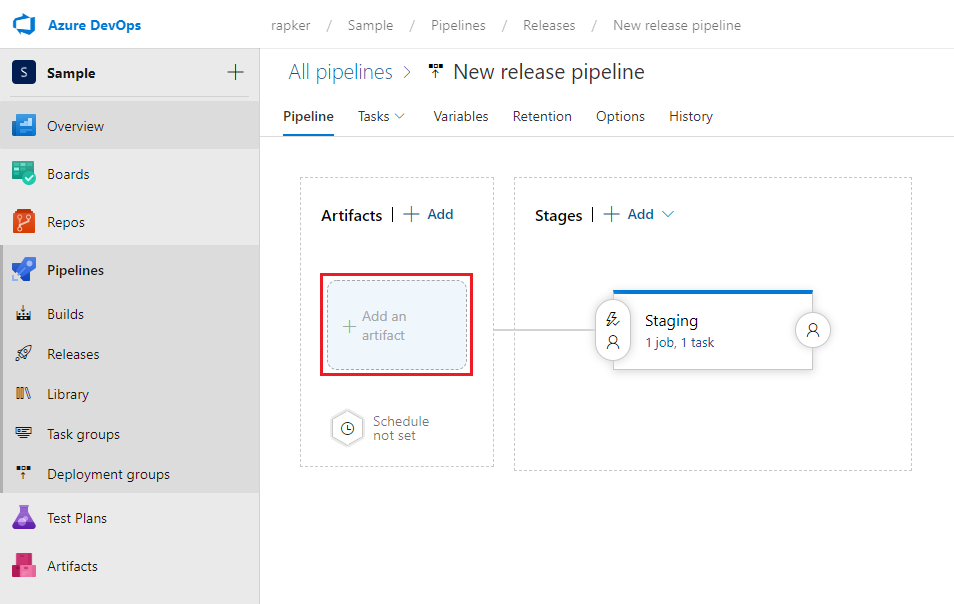Click the Pipelines rocket icon
The height and width of the screenshot is (604, 954).
[x=24, y=269]
